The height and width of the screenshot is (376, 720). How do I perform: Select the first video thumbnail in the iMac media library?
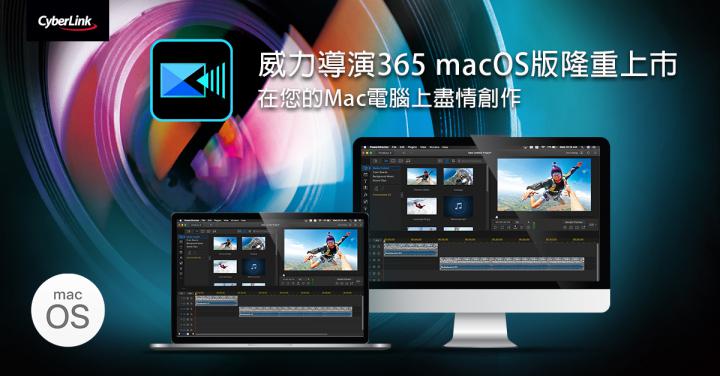coord(422,177)
